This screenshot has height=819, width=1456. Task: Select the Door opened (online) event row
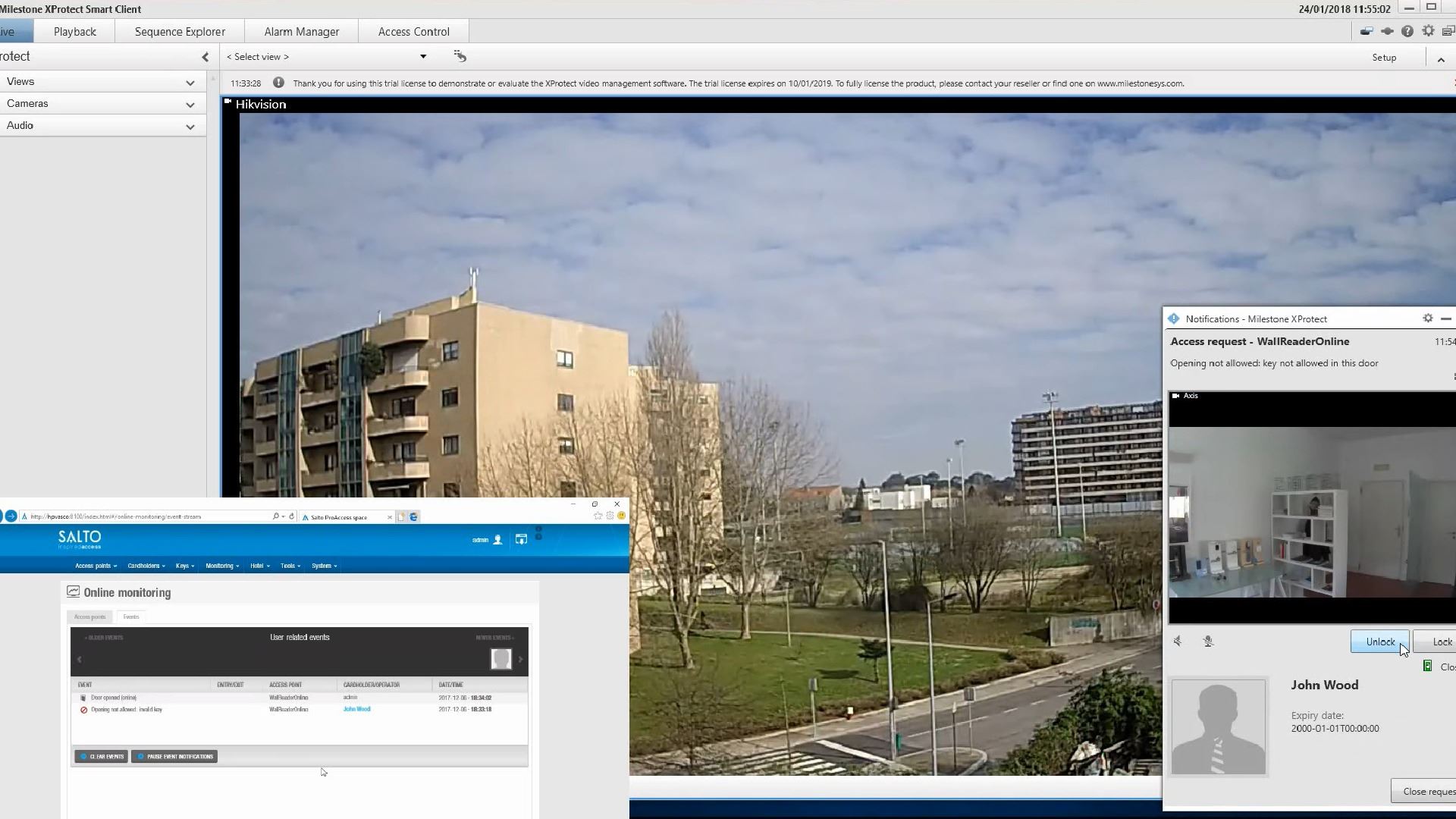point(300,698)
